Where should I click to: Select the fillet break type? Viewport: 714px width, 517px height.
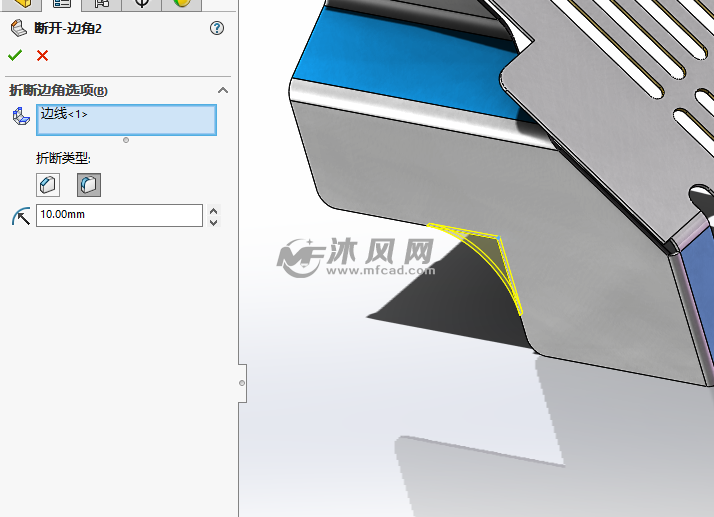point(89,185)
